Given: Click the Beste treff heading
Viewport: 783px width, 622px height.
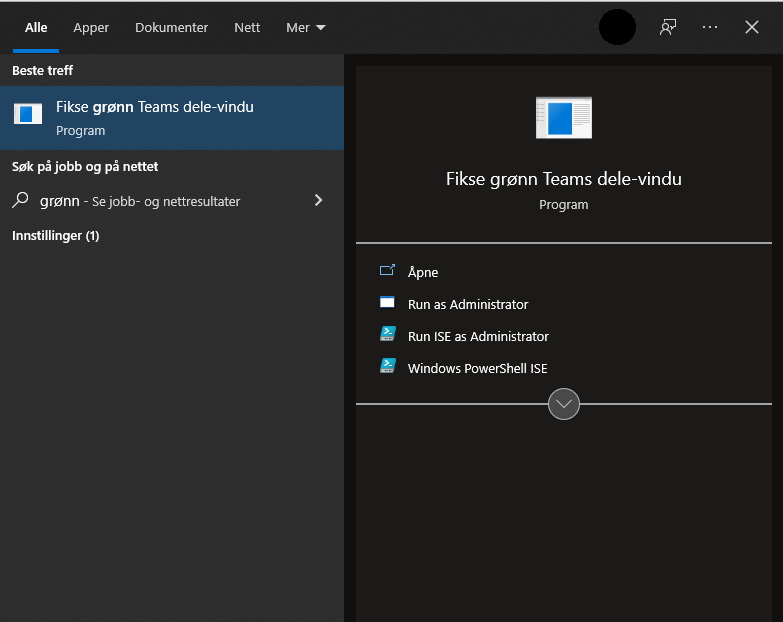Looking at the screenshot, I should coord(42,70).
